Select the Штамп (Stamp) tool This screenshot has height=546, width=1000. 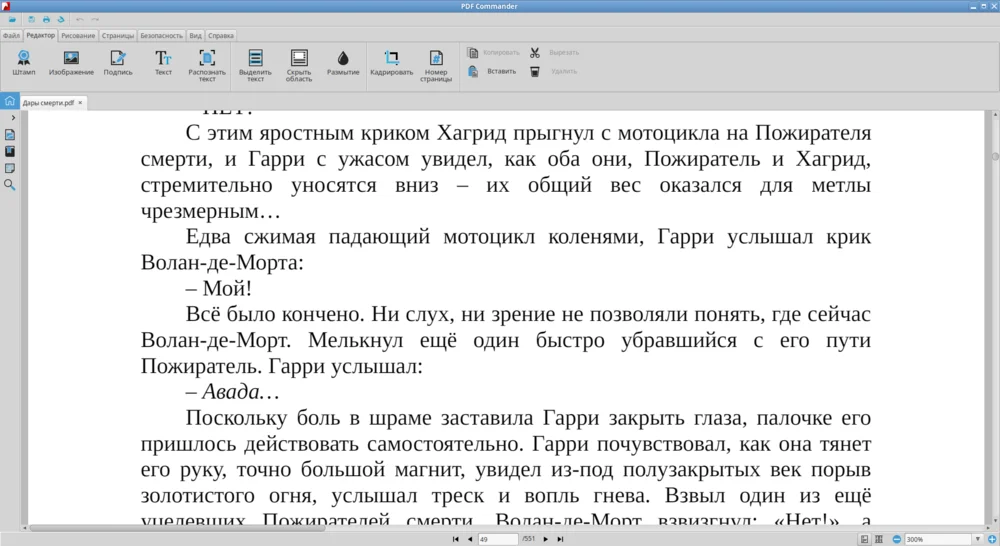click(23, 63)
